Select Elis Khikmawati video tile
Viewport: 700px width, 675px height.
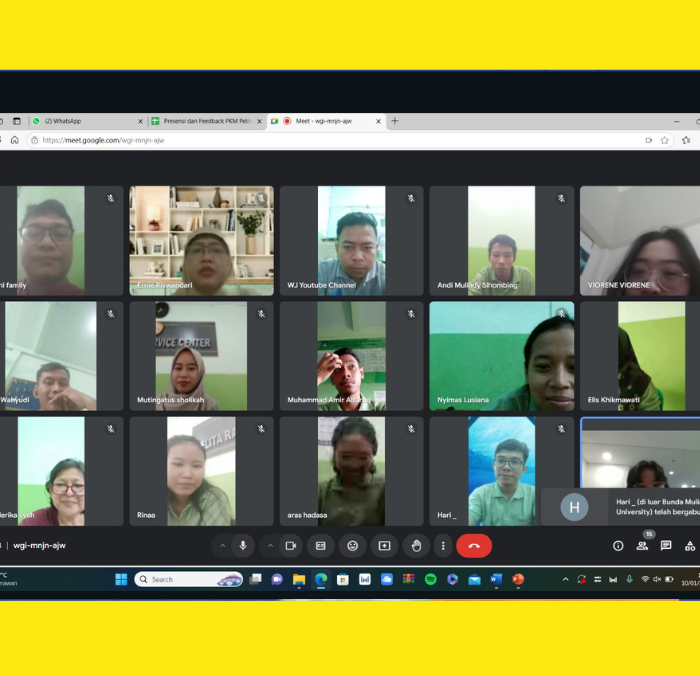pos(640,356)
